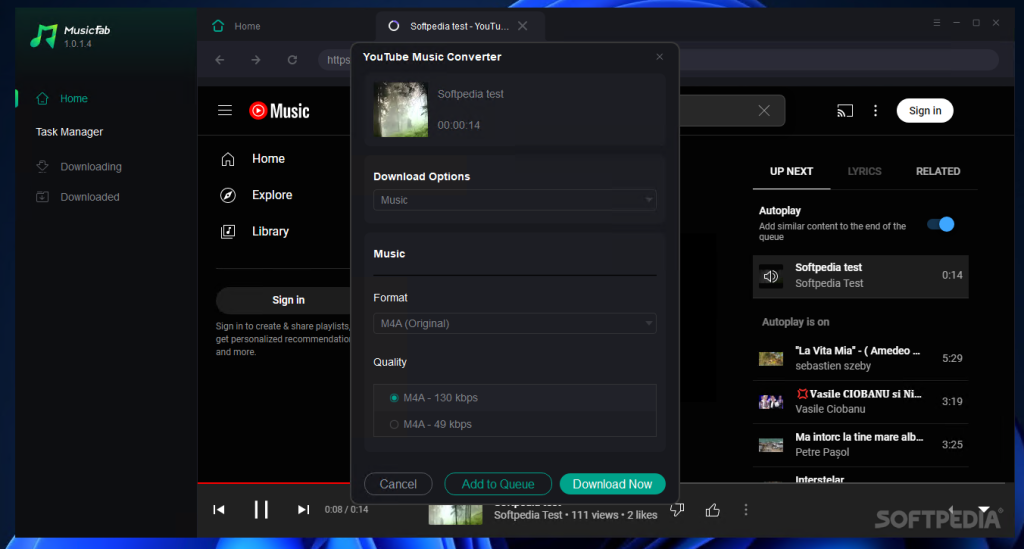Pause the currently playing song
Screen dimensions: 1024x549
tap(261, 510)
